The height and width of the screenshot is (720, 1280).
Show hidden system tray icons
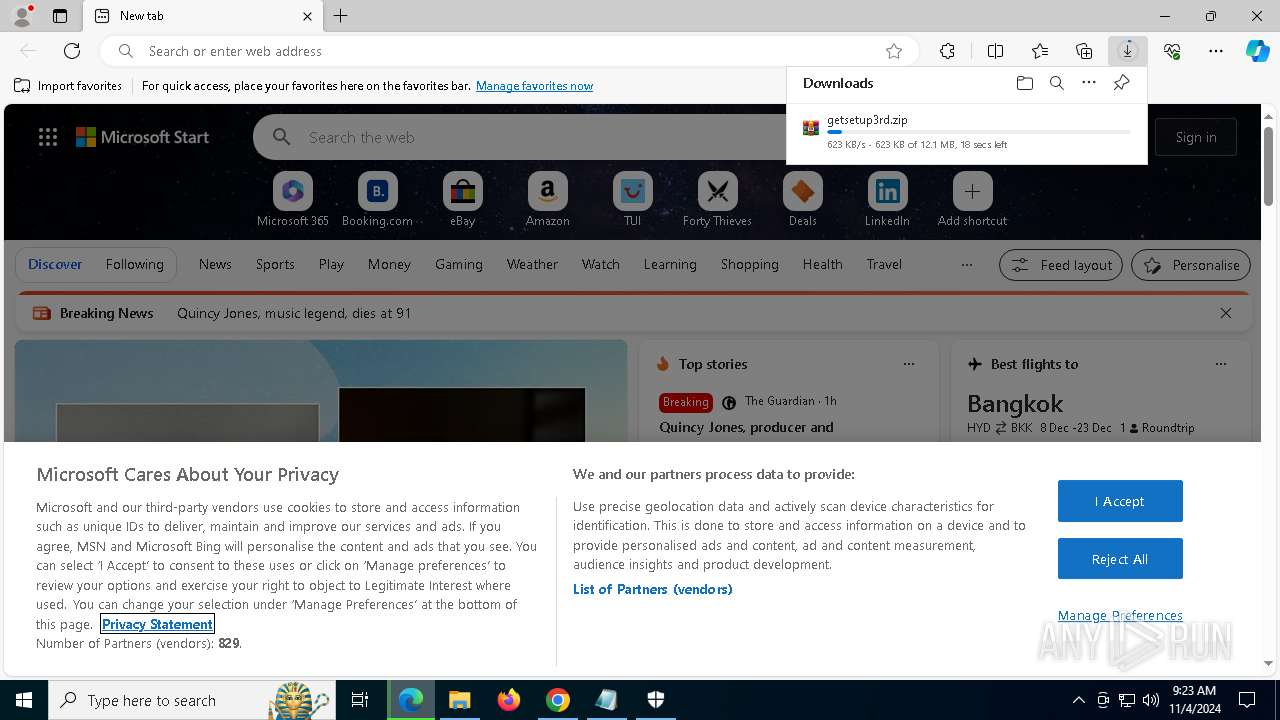coord(1078,700)
